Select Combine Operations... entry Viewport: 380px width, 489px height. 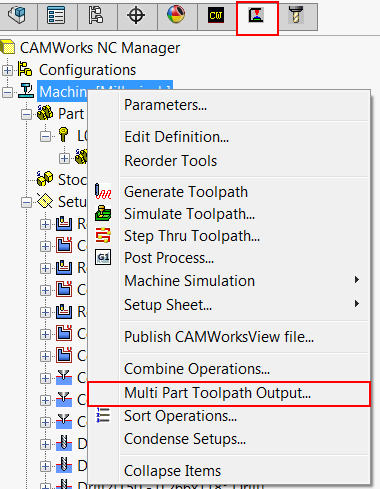tap(197, 369)
